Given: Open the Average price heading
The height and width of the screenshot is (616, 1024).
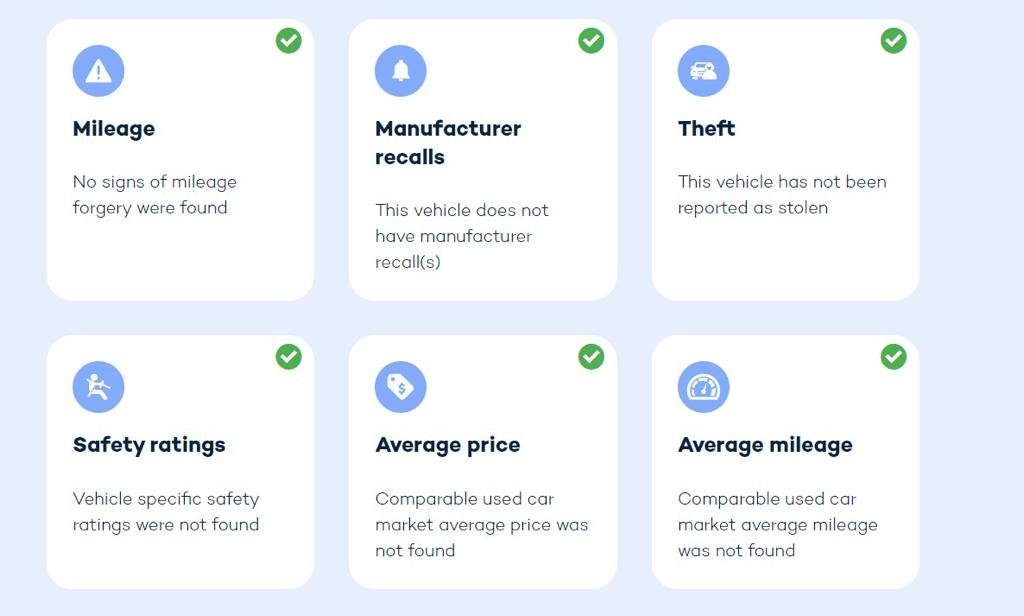Looking at the screenshot, I should (x=448, y=445).
